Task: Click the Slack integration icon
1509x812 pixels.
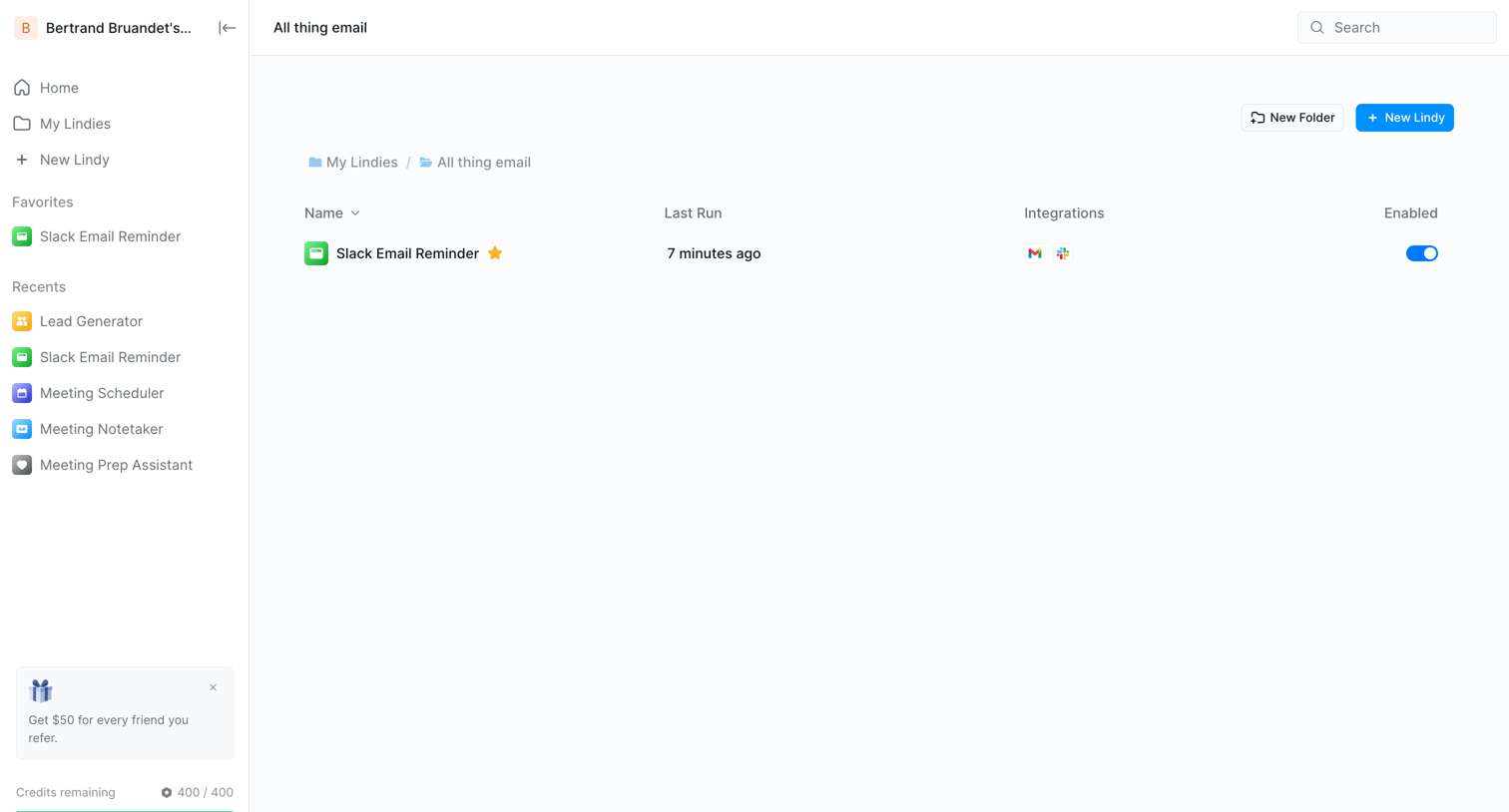Action: click(x=1063, y=253)
